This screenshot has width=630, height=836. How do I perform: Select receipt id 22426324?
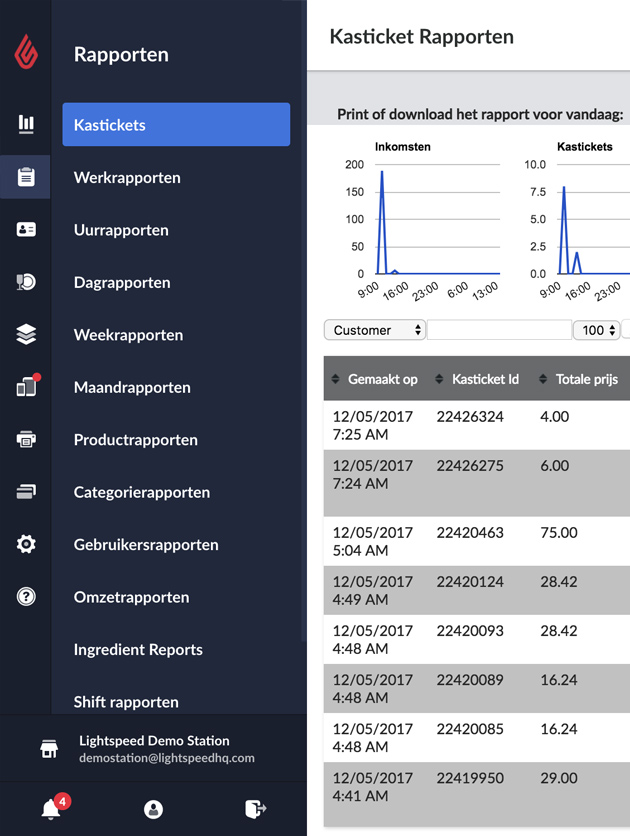click(470, 416)
